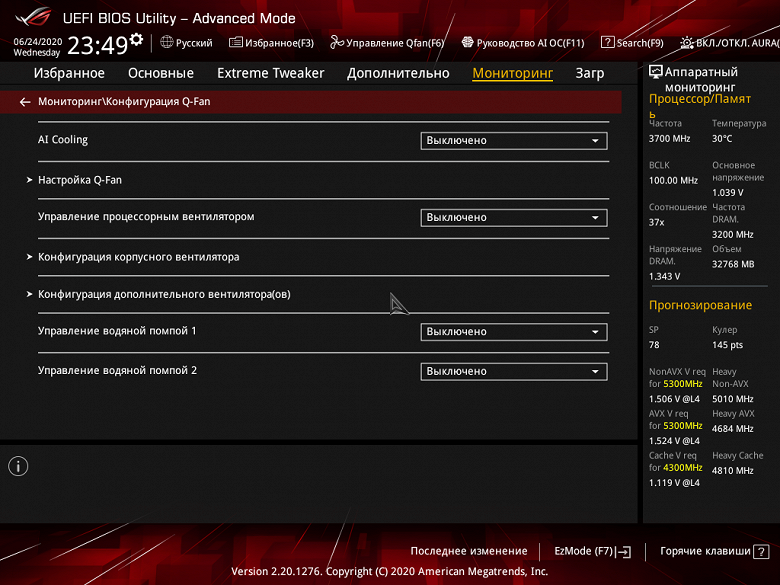
Task: Click the Процессор/Память heading
Action: (x=699, y=105)
